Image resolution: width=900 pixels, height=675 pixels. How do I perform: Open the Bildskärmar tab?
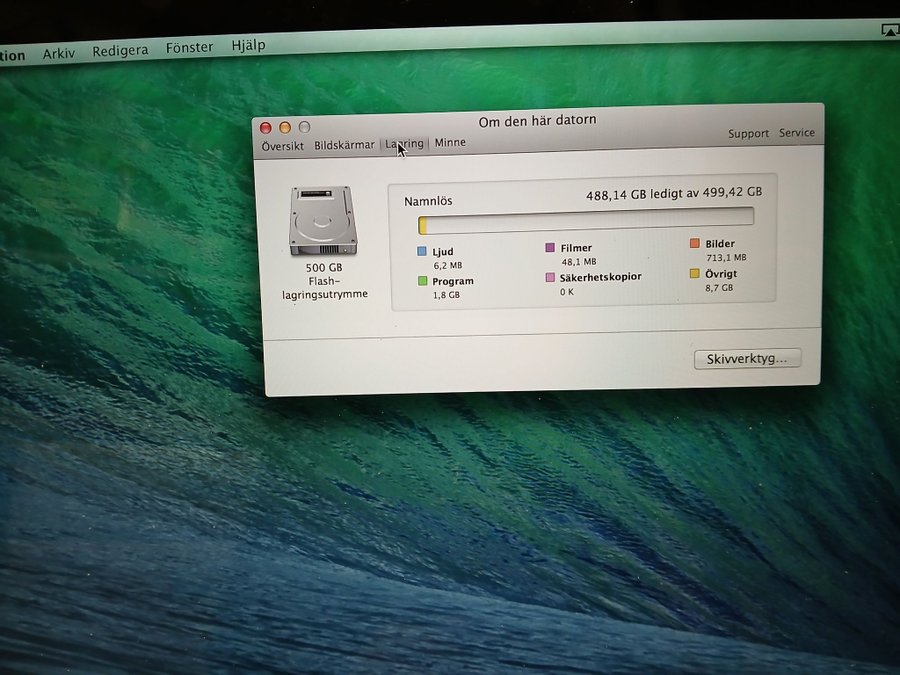344,145
